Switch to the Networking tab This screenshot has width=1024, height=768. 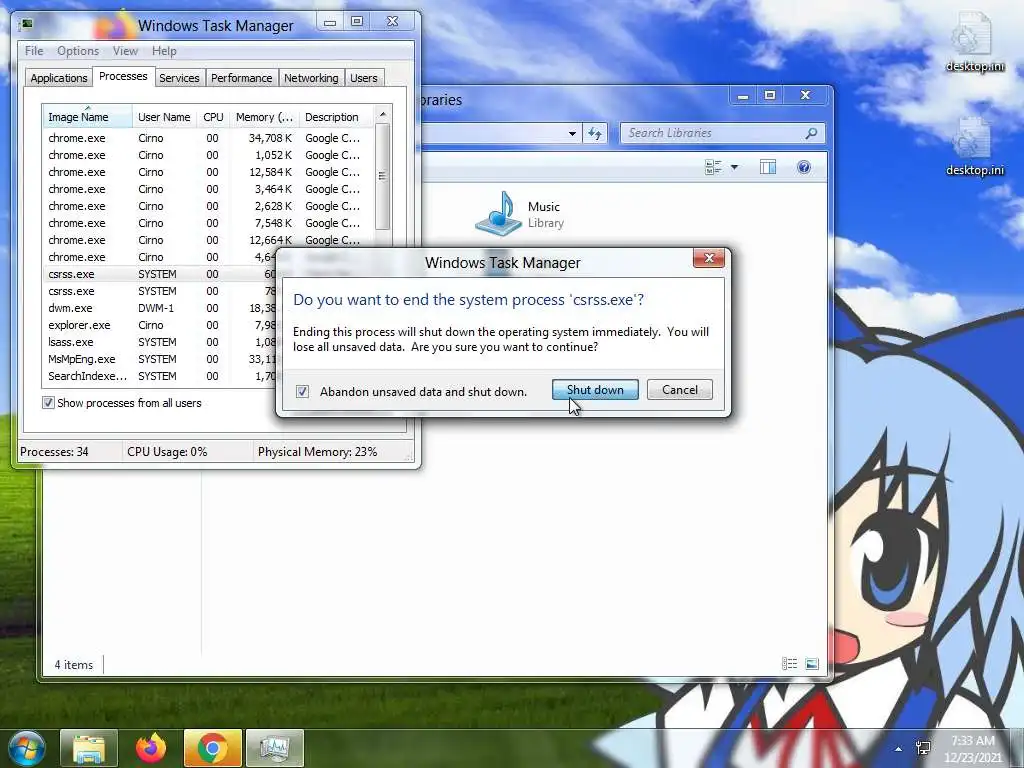(x=311, y=78)
